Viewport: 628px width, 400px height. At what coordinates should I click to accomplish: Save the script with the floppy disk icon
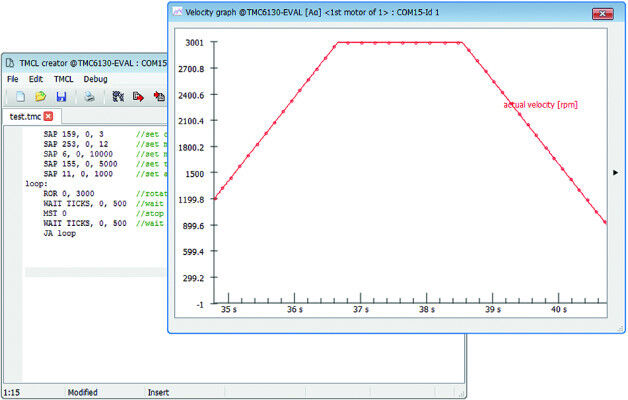[61, 96]
